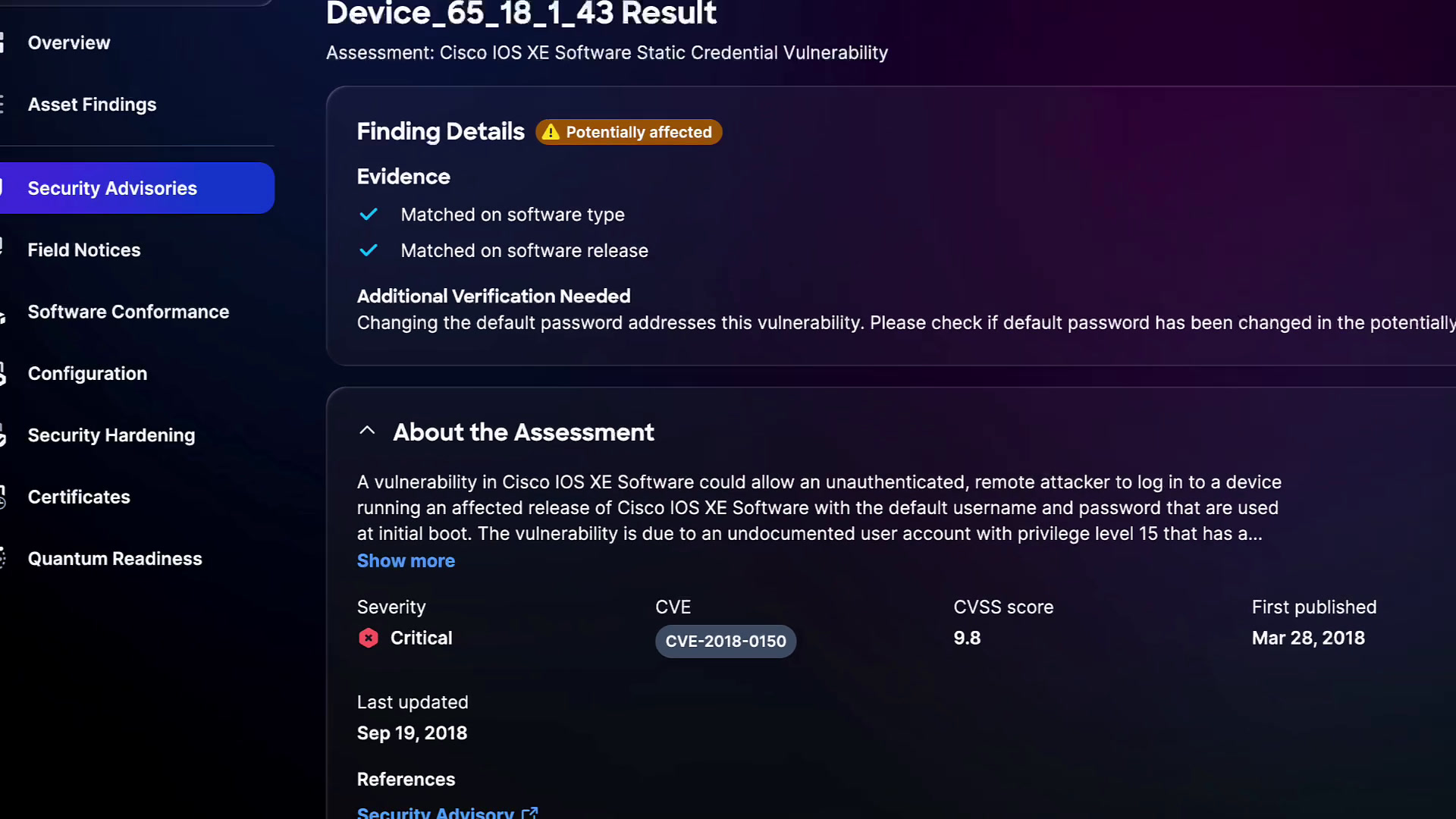Click the About the Assessment heading
This screenshot has width=1456, height=819.
(x=523, y=432)
